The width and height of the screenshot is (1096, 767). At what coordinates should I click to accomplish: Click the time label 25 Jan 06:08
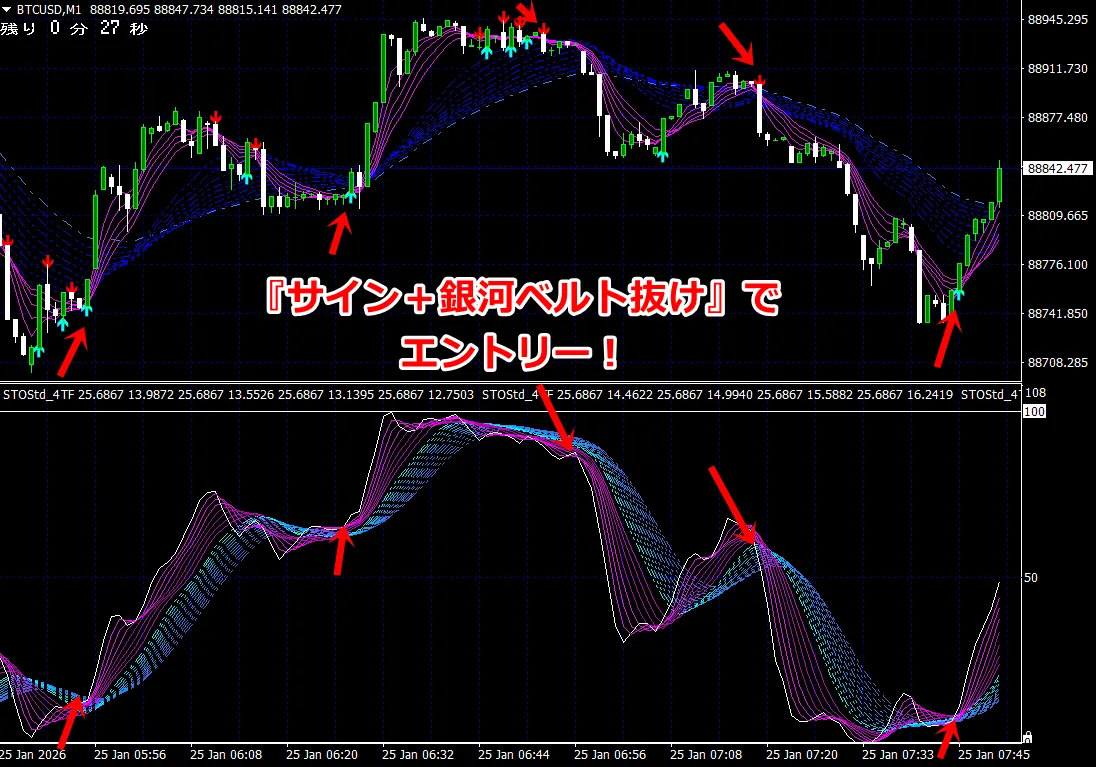point(226,754)
